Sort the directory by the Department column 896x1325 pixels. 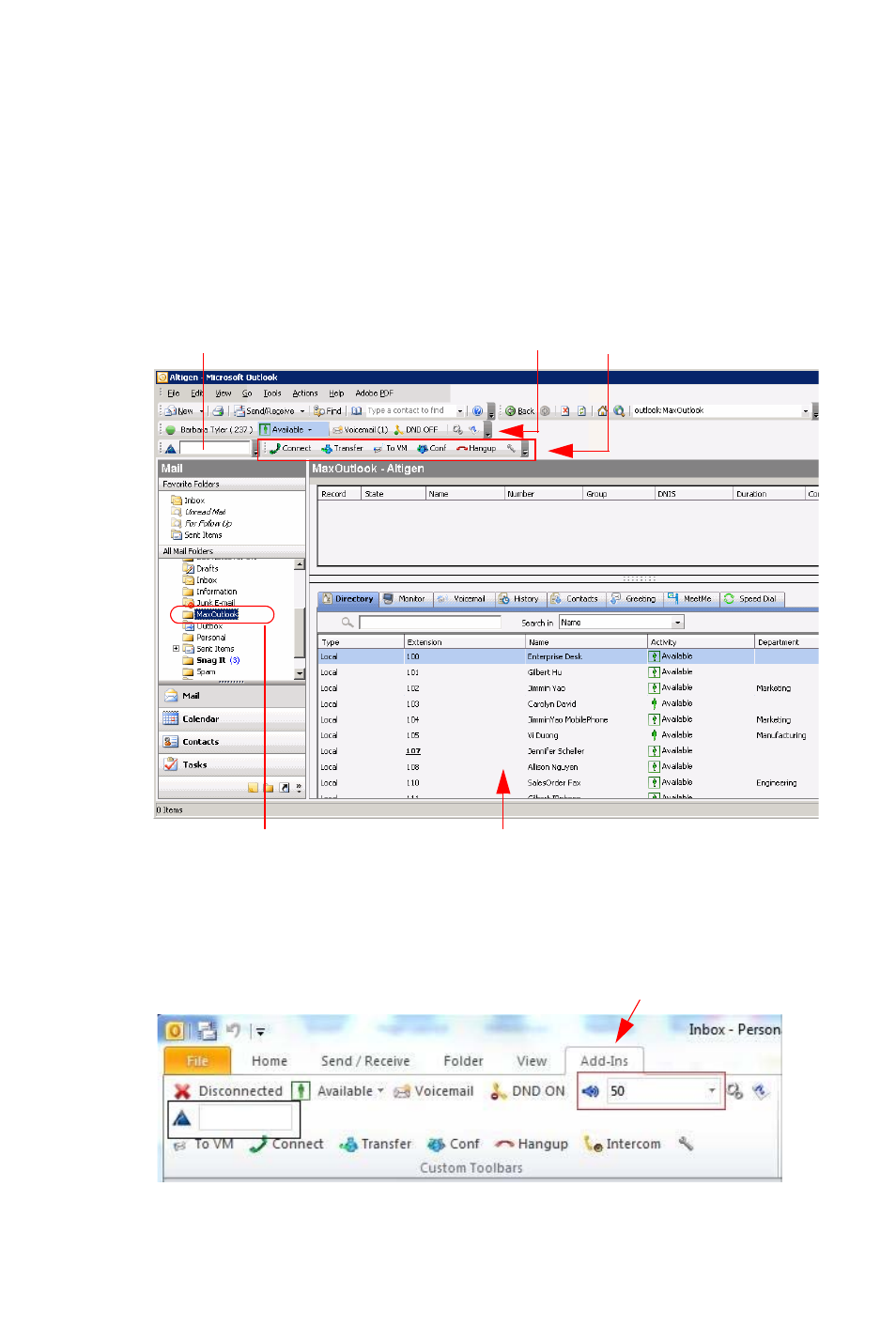[787, 642]
